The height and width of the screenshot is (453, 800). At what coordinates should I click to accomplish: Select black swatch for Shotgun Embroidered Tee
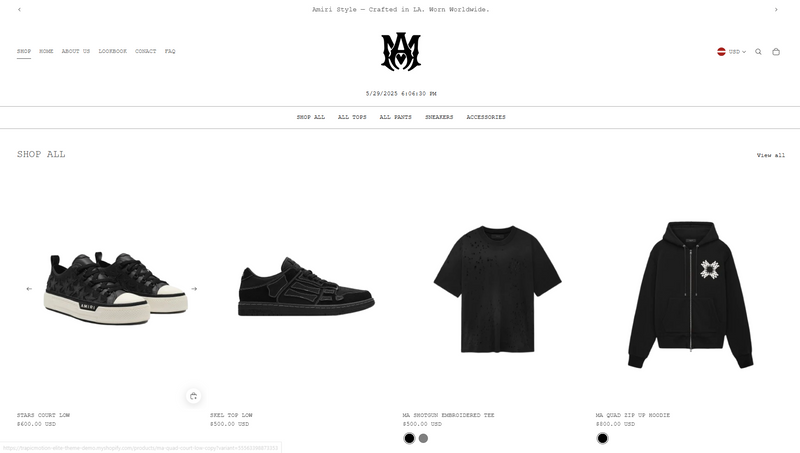coord(409,438)
